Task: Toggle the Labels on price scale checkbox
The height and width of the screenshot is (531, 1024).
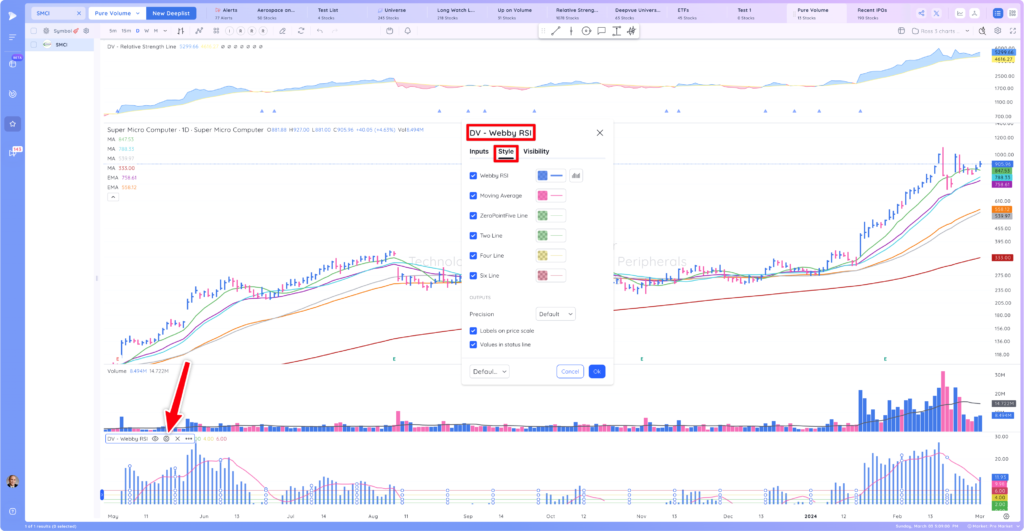Action: tap(473, 330)
